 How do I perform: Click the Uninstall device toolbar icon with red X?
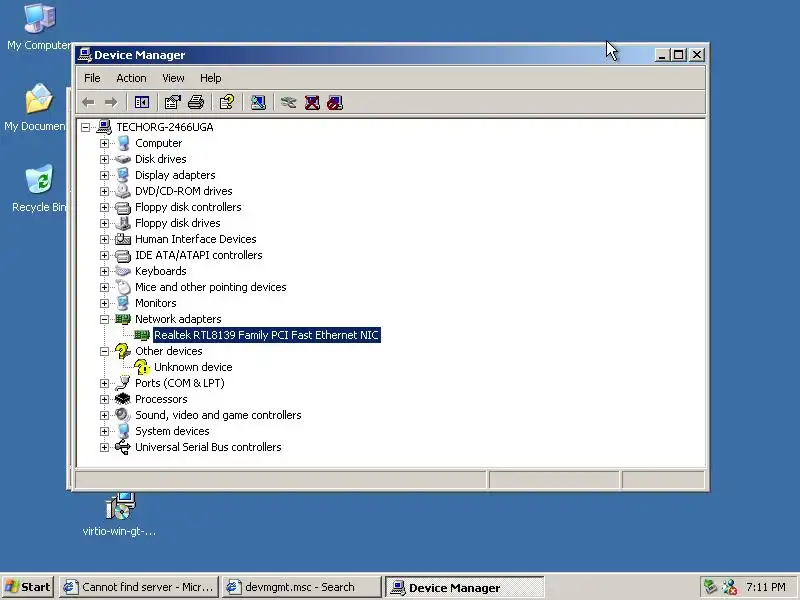[x=312, y=103]
